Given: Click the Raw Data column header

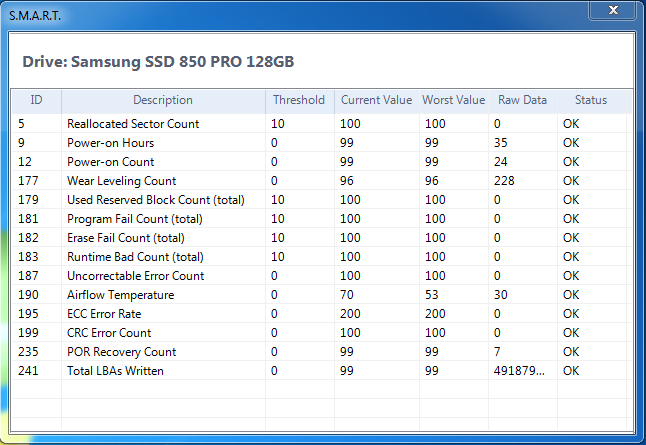Looking at the screenshot, I should pyautogui.click(x=522, y=100).
